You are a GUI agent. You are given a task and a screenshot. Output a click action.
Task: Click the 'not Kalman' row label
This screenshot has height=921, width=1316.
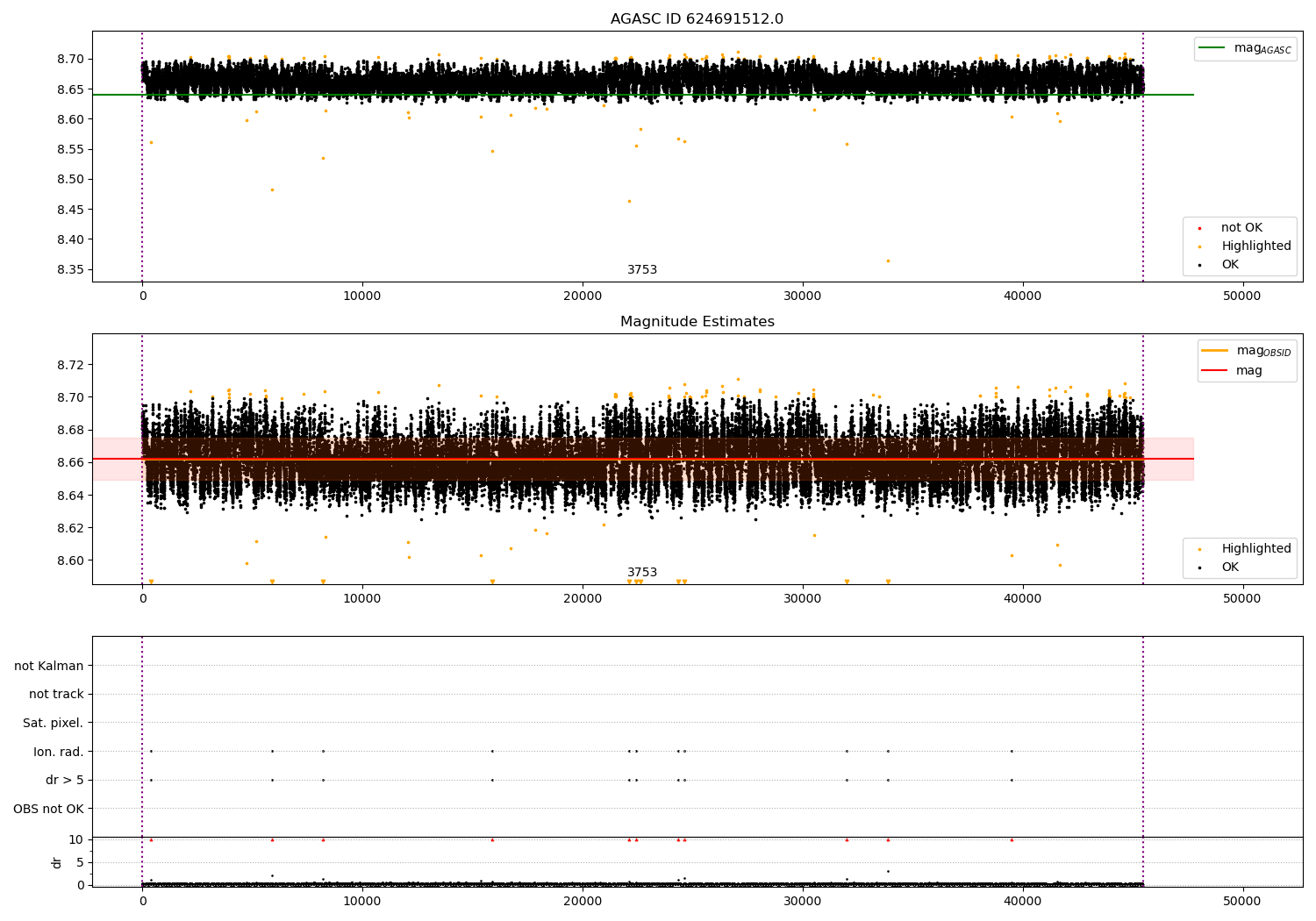pos(49,666)
